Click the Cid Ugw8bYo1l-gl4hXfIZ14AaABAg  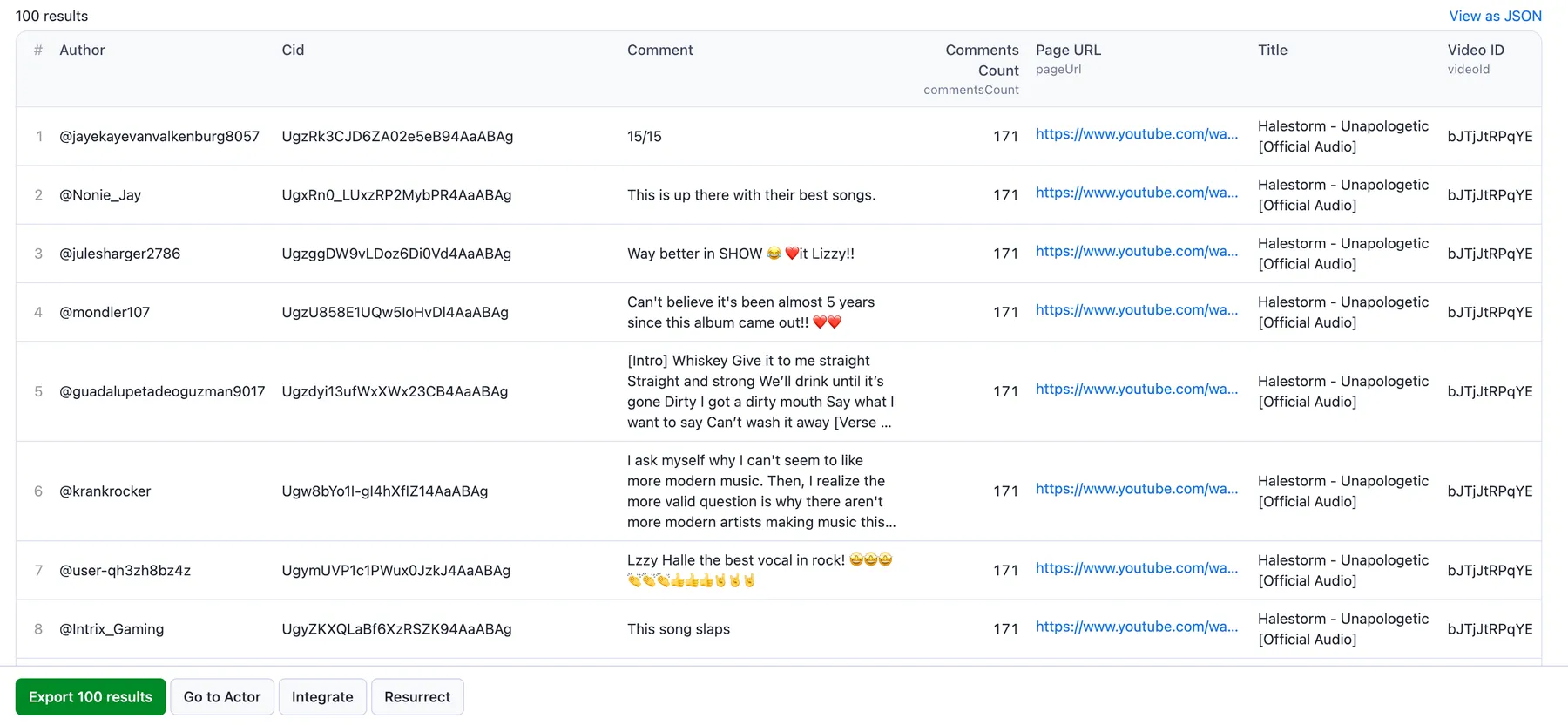coord(384,491)
